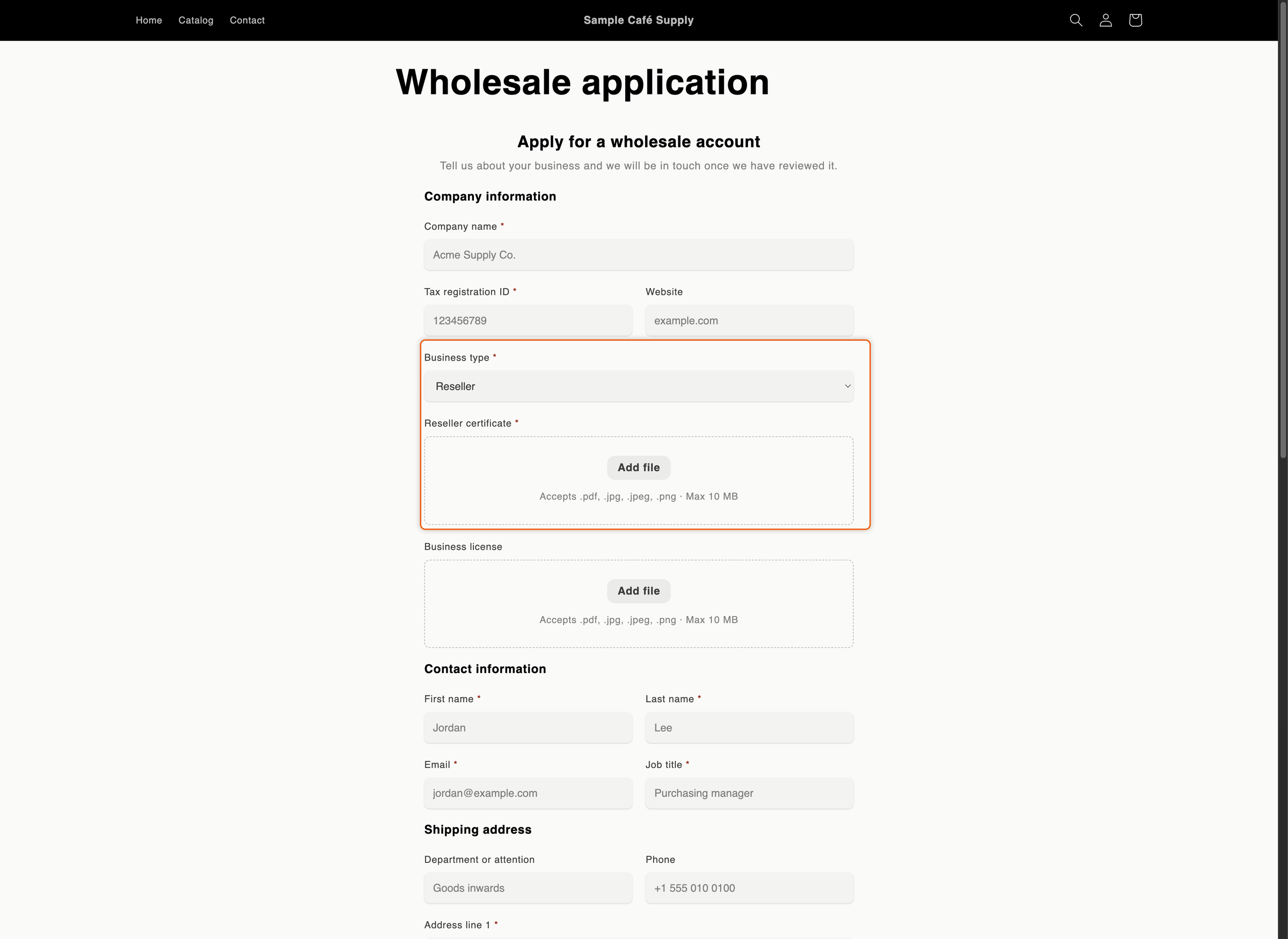Image resolution: width=1288 pixels, height=939 pixels.
Task: Focus the Email input field
Action: click(x=528, y=794)
